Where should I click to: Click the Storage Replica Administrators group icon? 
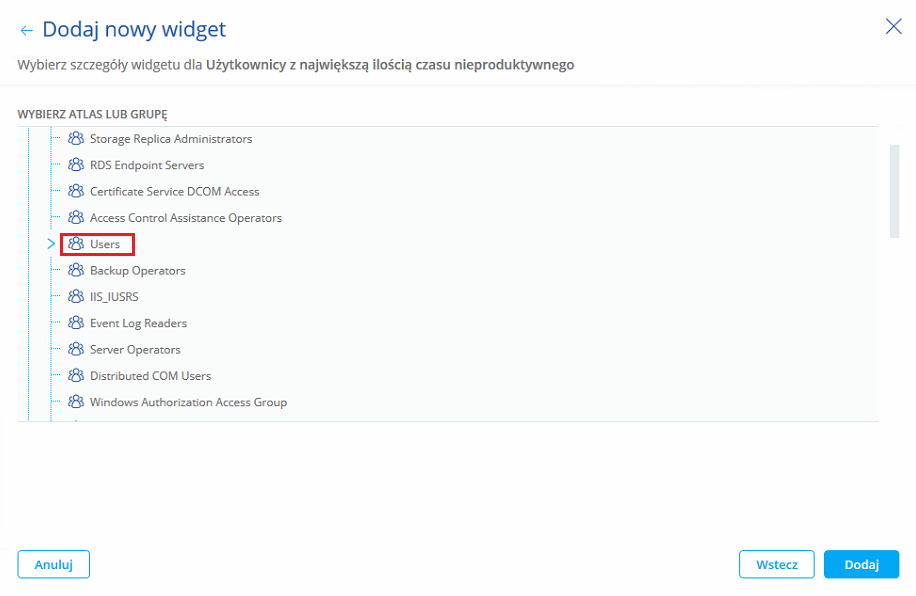coord(76,139)
